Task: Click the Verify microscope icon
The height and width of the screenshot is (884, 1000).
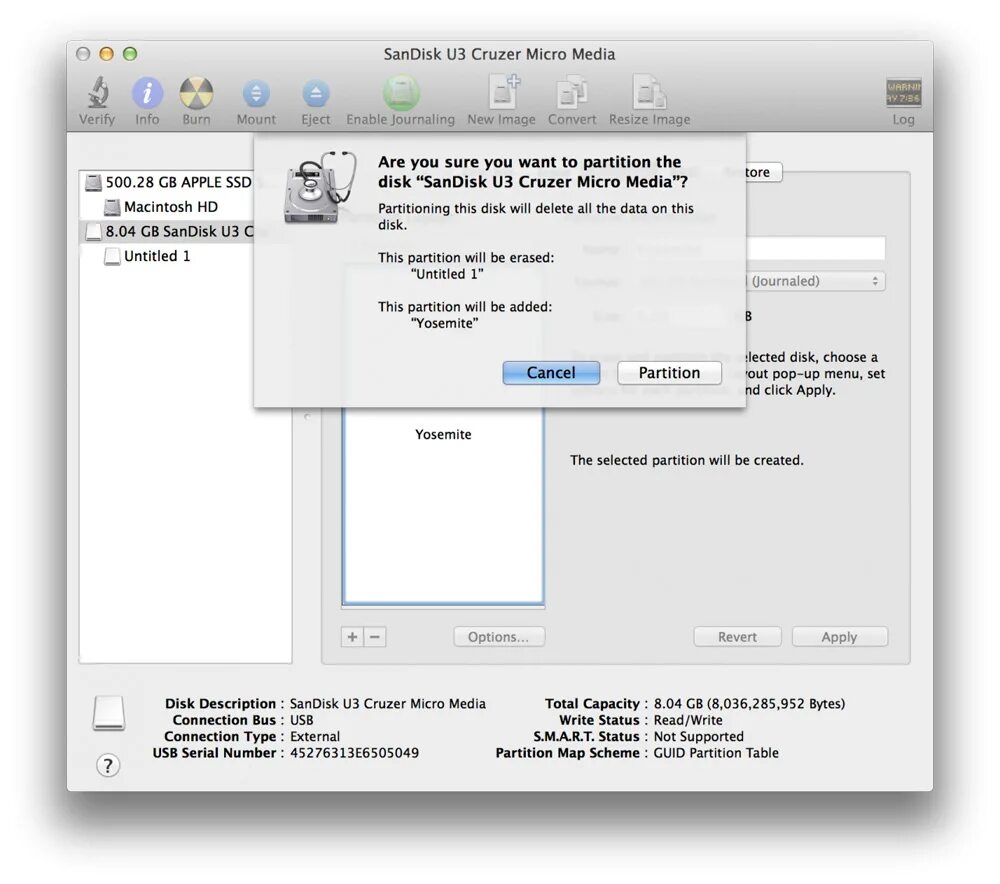Action: [98, 93]
